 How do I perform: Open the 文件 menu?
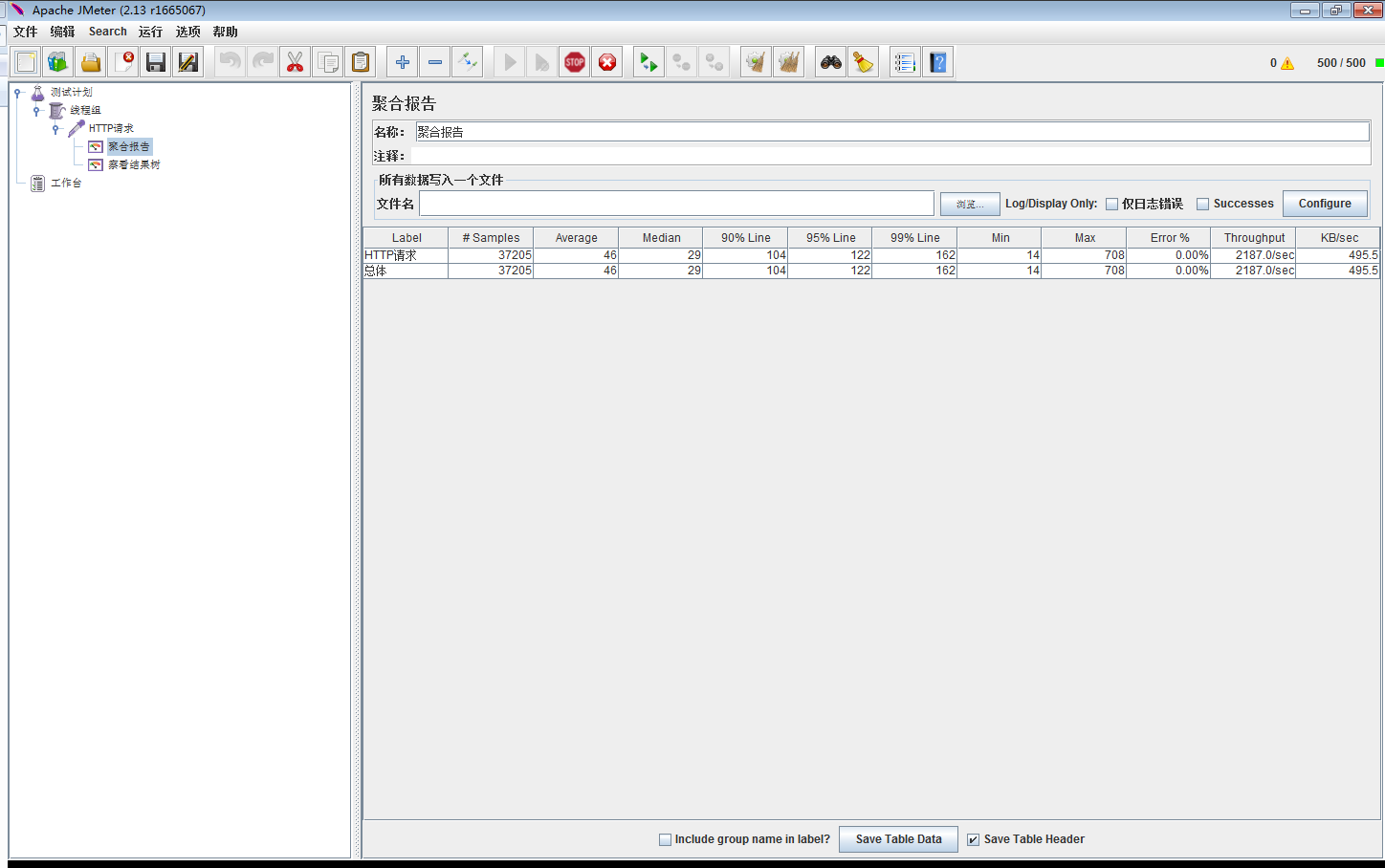coord(26,32)
